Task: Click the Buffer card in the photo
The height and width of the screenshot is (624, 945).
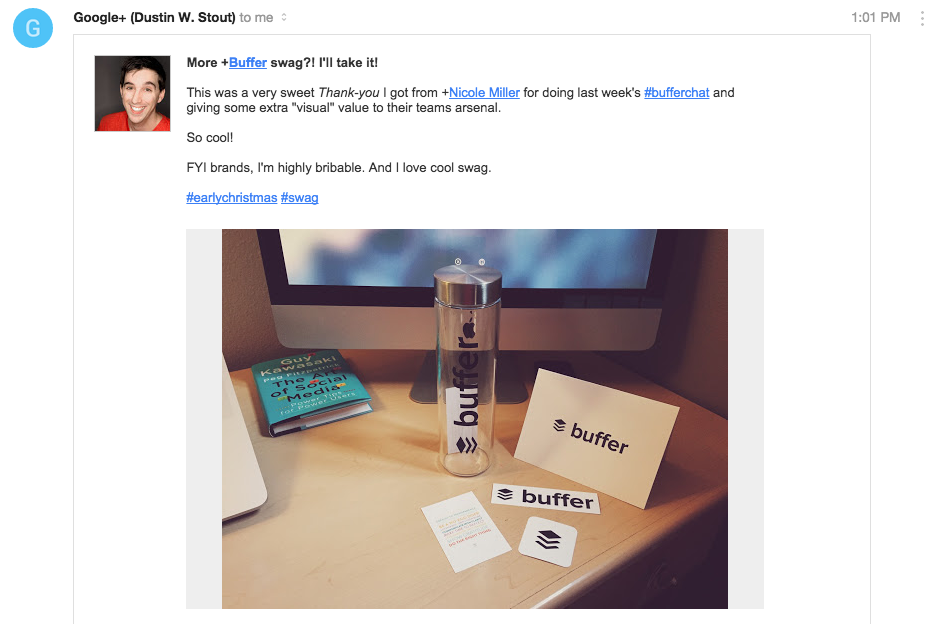Action: click(x=597, y=437)
